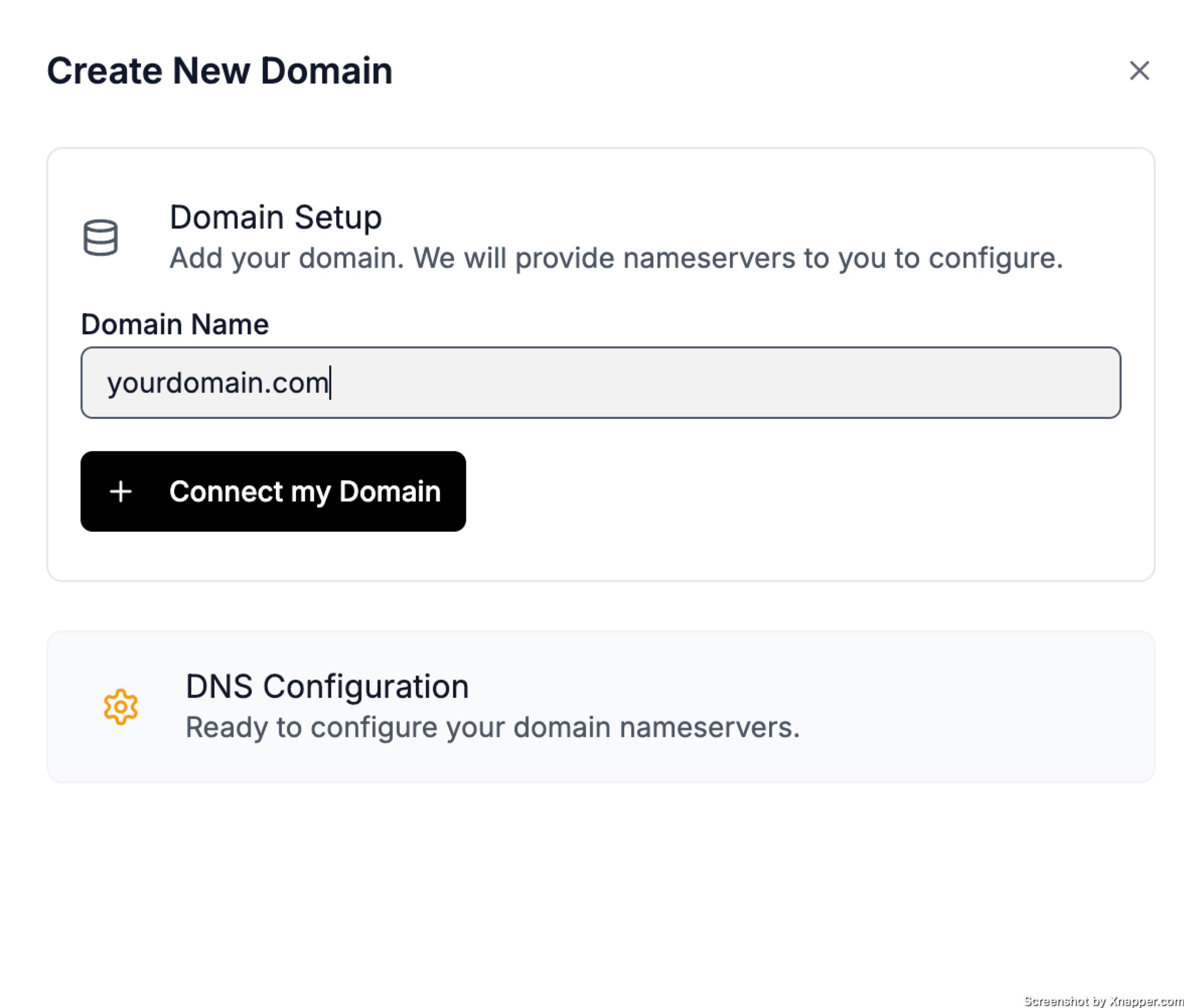
Task: Click the Create New Domain title
Action: (219, 71)
